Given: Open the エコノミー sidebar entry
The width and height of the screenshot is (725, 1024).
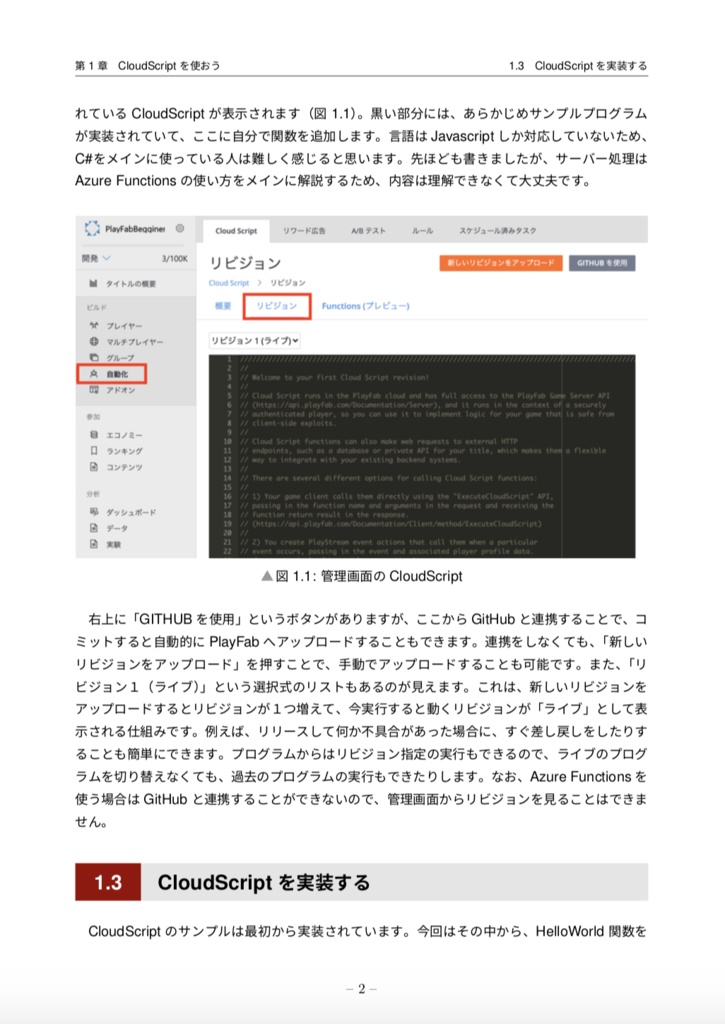Looking at the screenshot, I should point(124,435).
